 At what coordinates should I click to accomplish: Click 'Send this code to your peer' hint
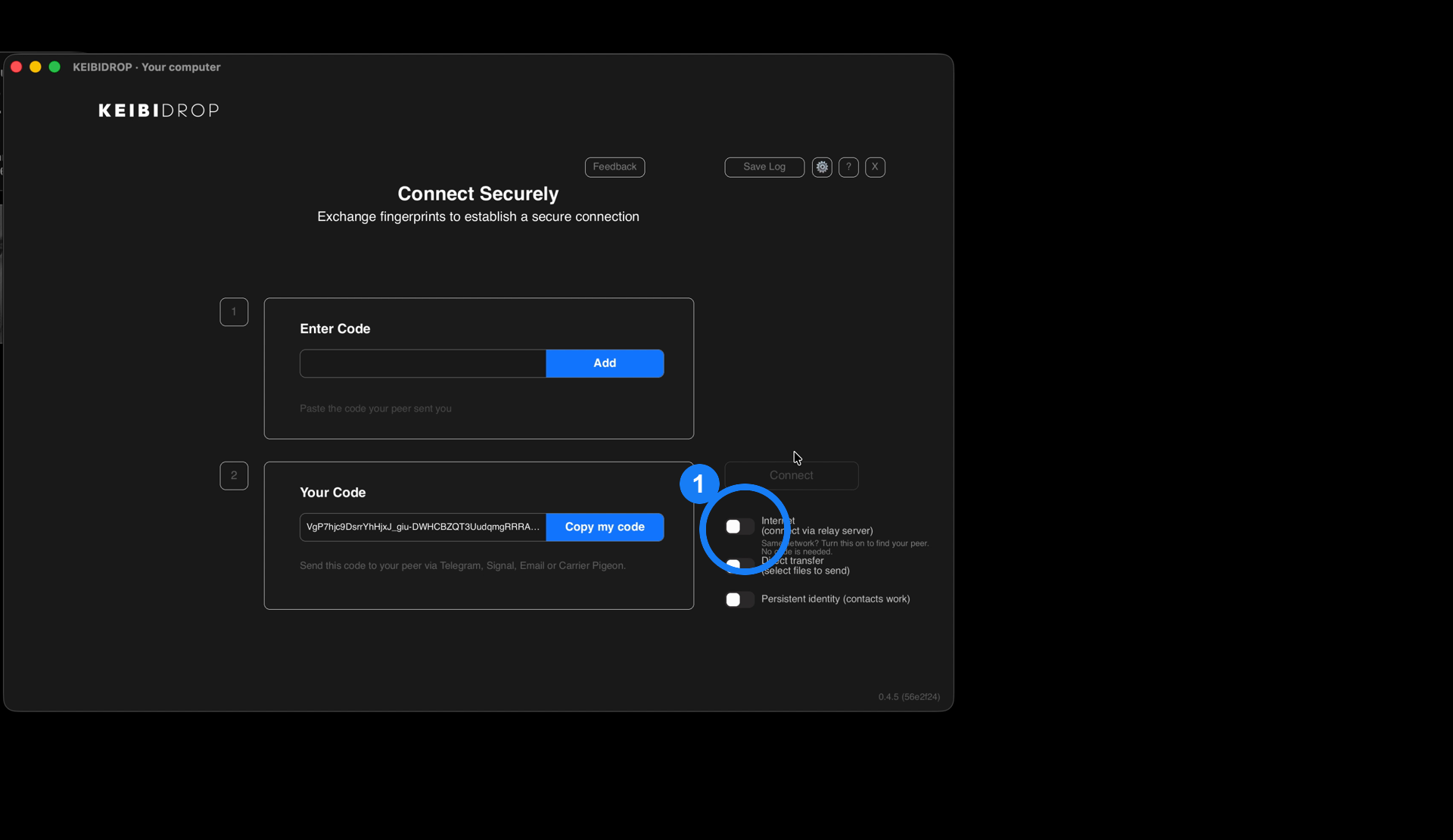(462, 566)
